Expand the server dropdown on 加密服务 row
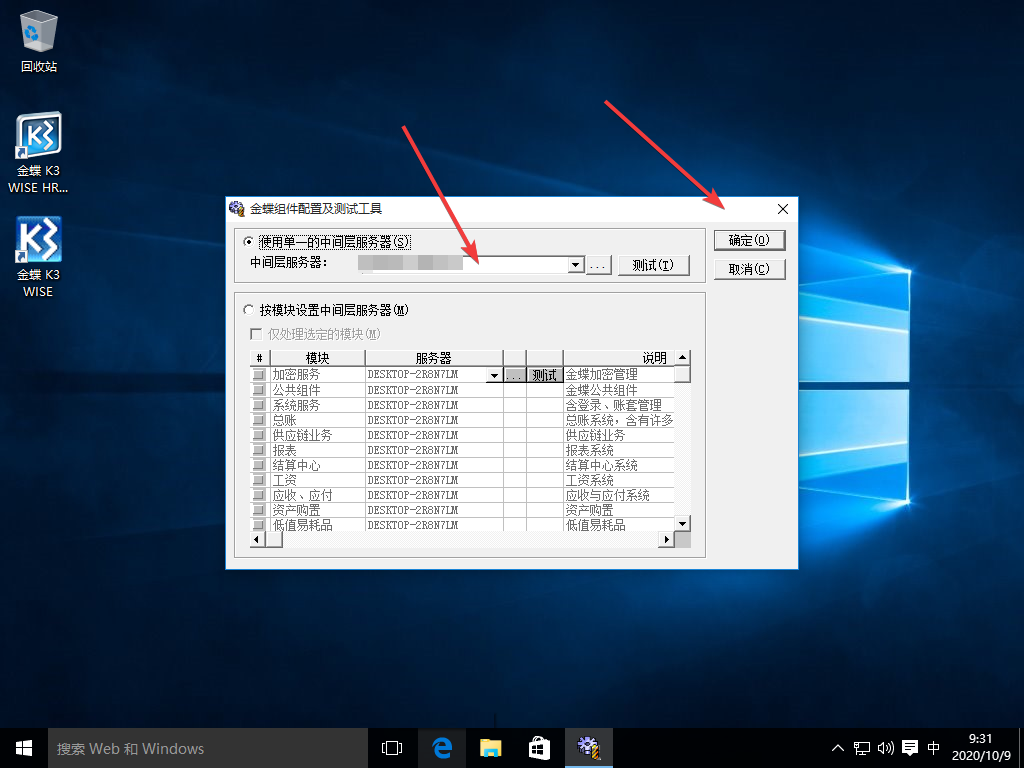 click(x=494, y=374)
